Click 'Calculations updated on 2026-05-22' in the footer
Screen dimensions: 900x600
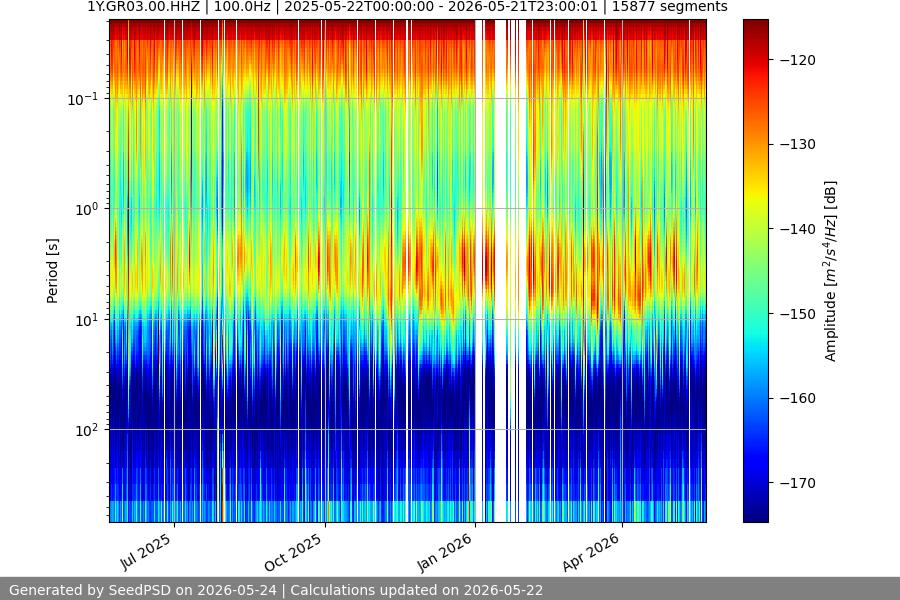tap(417, 590)
